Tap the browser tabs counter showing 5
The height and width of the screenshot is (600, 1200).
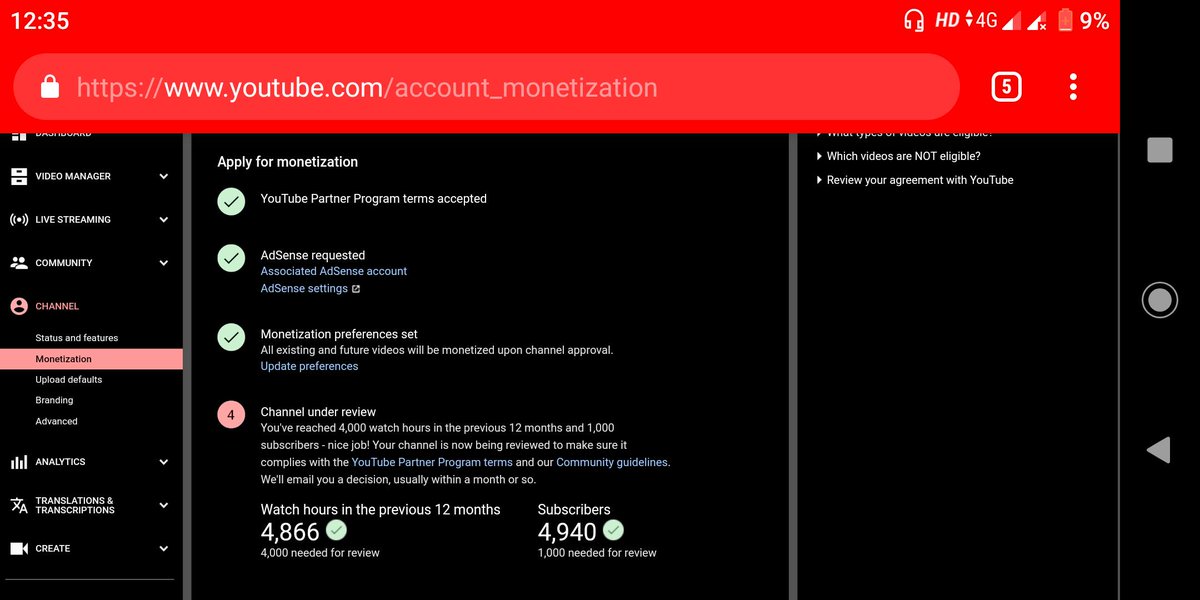(1006, 87)
